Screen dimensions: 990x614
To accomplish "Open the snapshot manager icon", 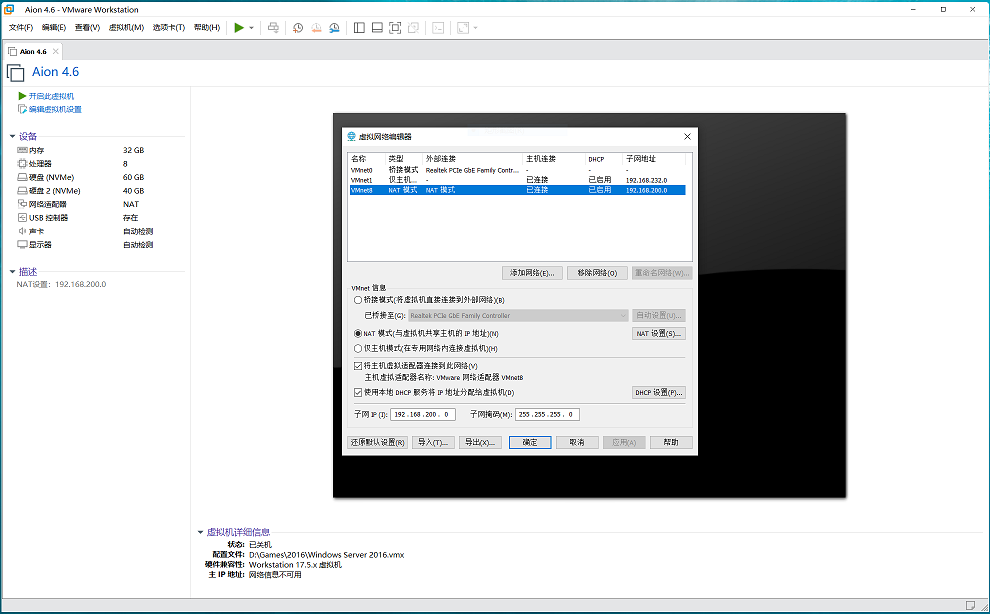I will click(334, 28).
